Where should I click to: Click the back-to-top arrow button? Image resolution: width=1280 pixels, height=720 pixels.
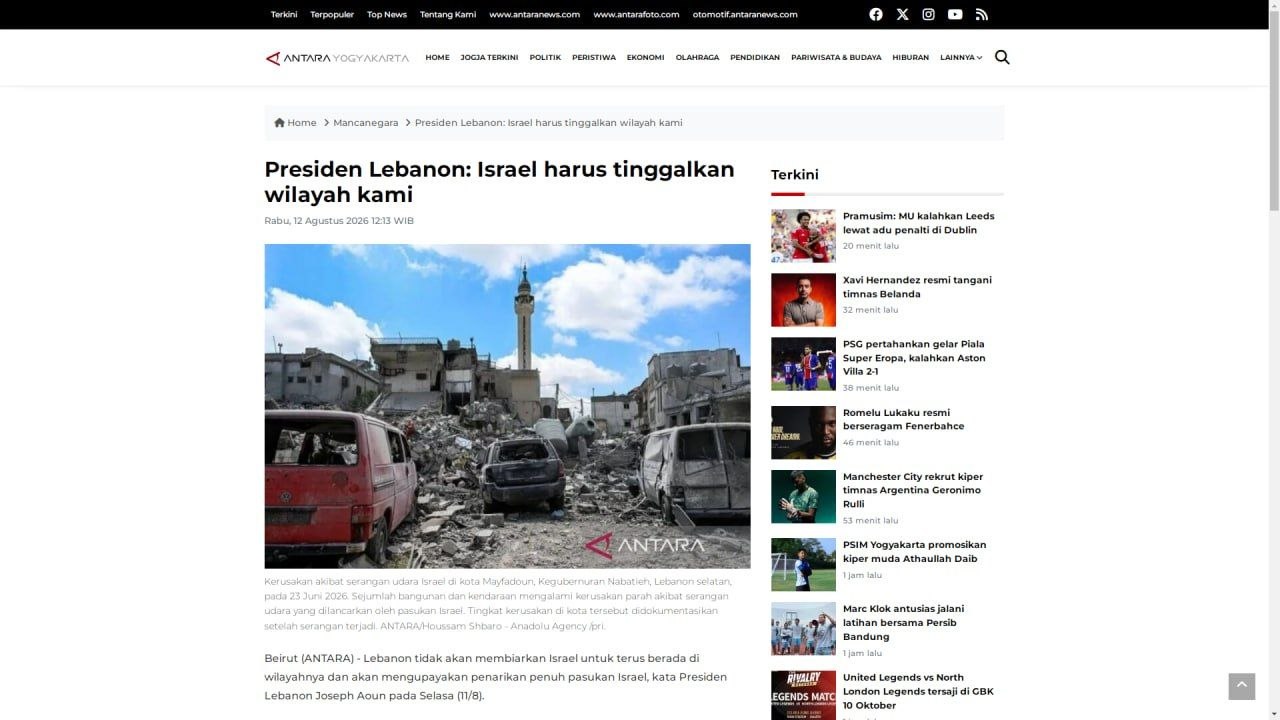(1242, 686)
